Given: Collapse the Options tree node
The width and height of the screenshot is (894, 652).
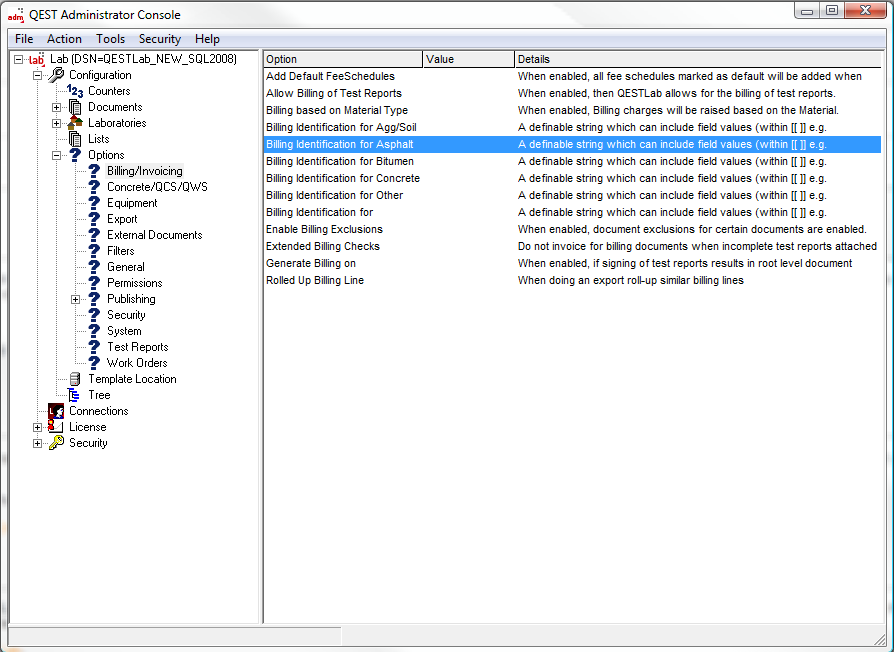Looking at the screenshot, I should (57, 155).
